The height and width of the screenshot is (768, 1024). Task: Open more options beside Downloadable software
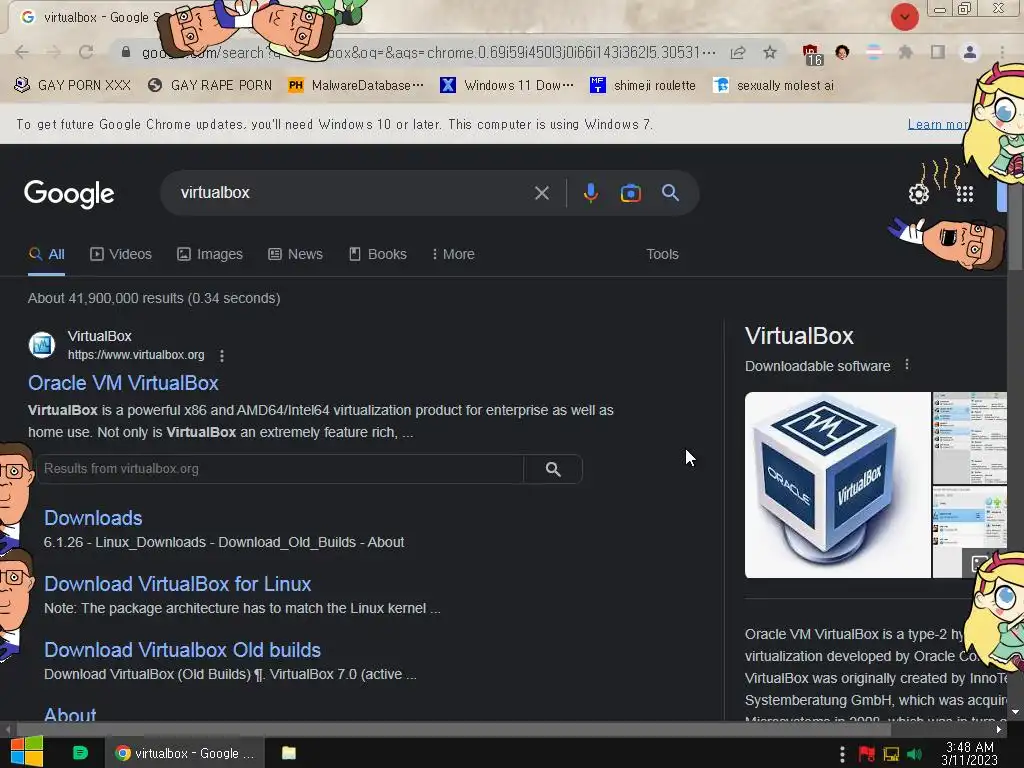[x=906, y=365]
